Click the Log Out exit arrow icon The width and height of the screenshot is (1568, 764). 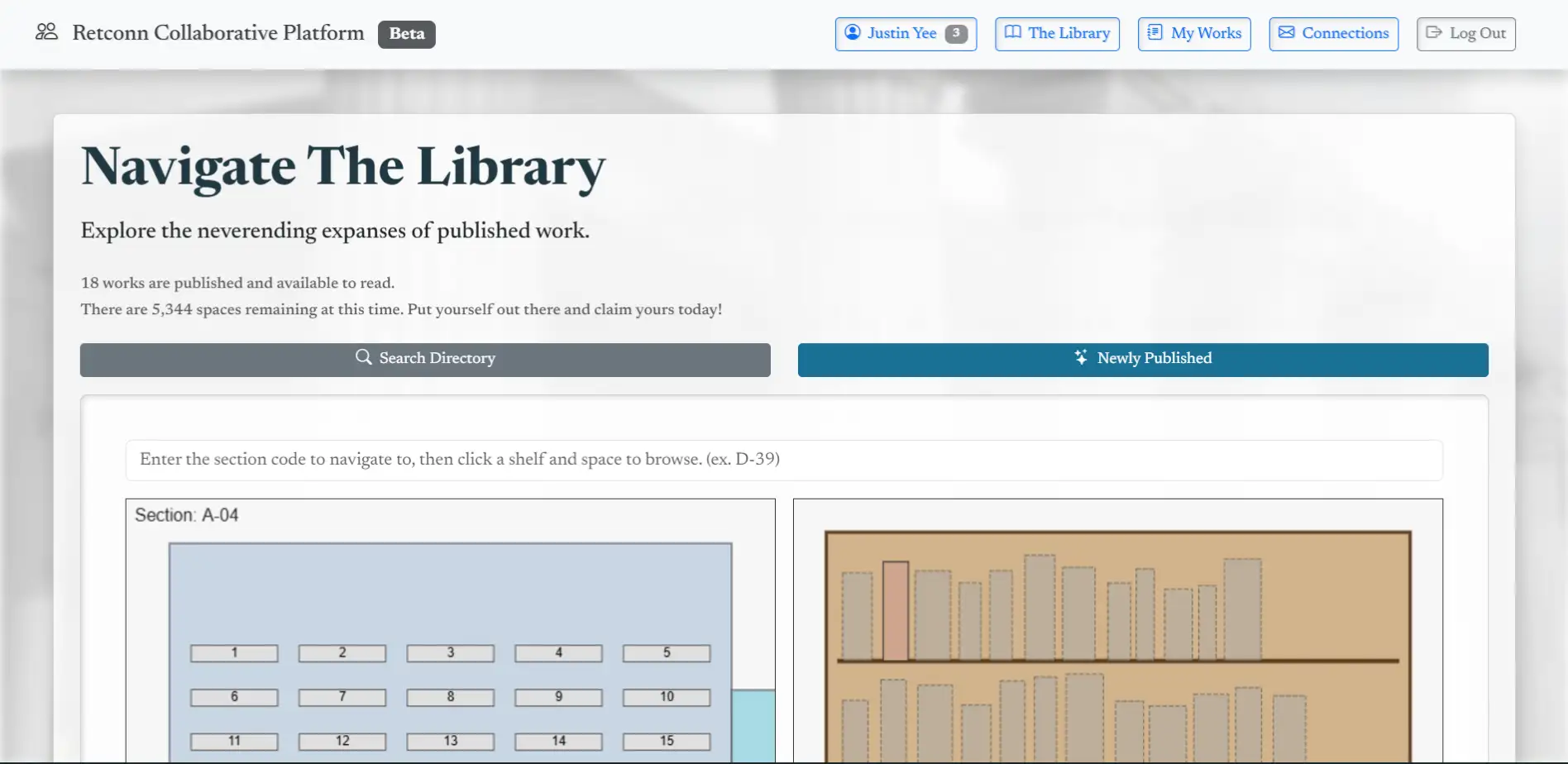[1434, 33]
